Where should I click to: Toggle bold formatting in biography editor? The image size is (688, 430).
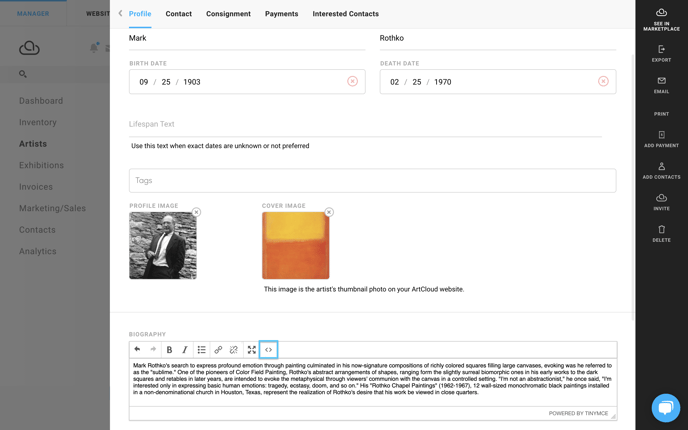pos(169,350)
